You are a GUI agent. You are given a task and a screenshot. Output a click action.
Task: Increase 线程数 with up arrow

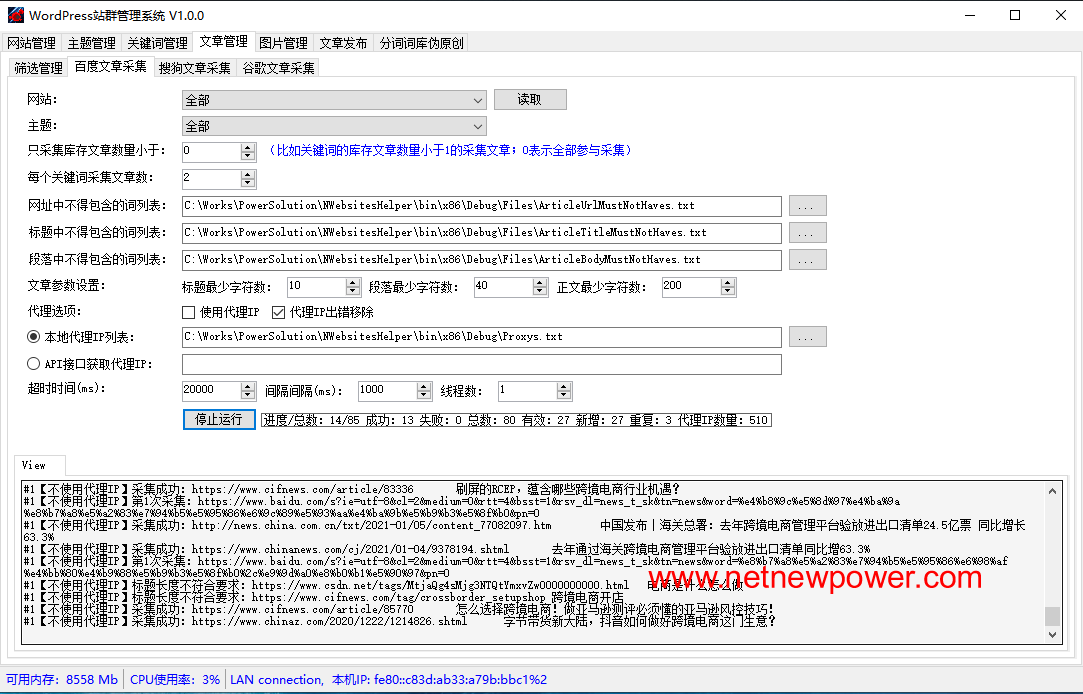pyautogui.click(x=564, y=387)
